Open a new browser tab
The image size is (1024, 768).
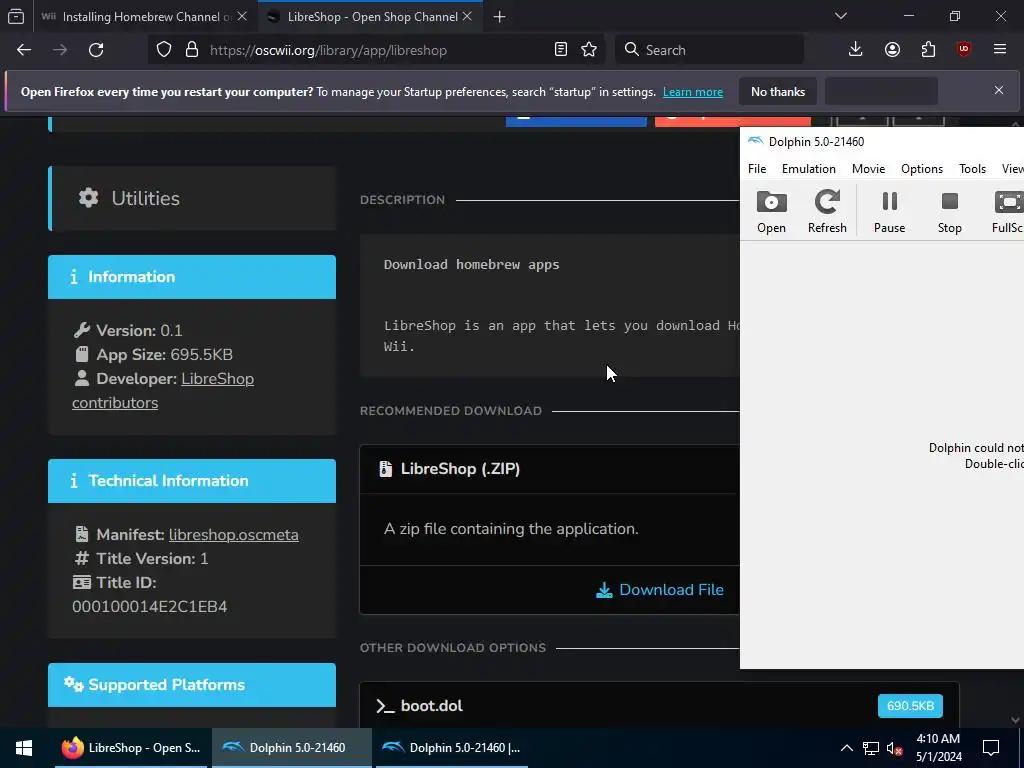[500, 17]
